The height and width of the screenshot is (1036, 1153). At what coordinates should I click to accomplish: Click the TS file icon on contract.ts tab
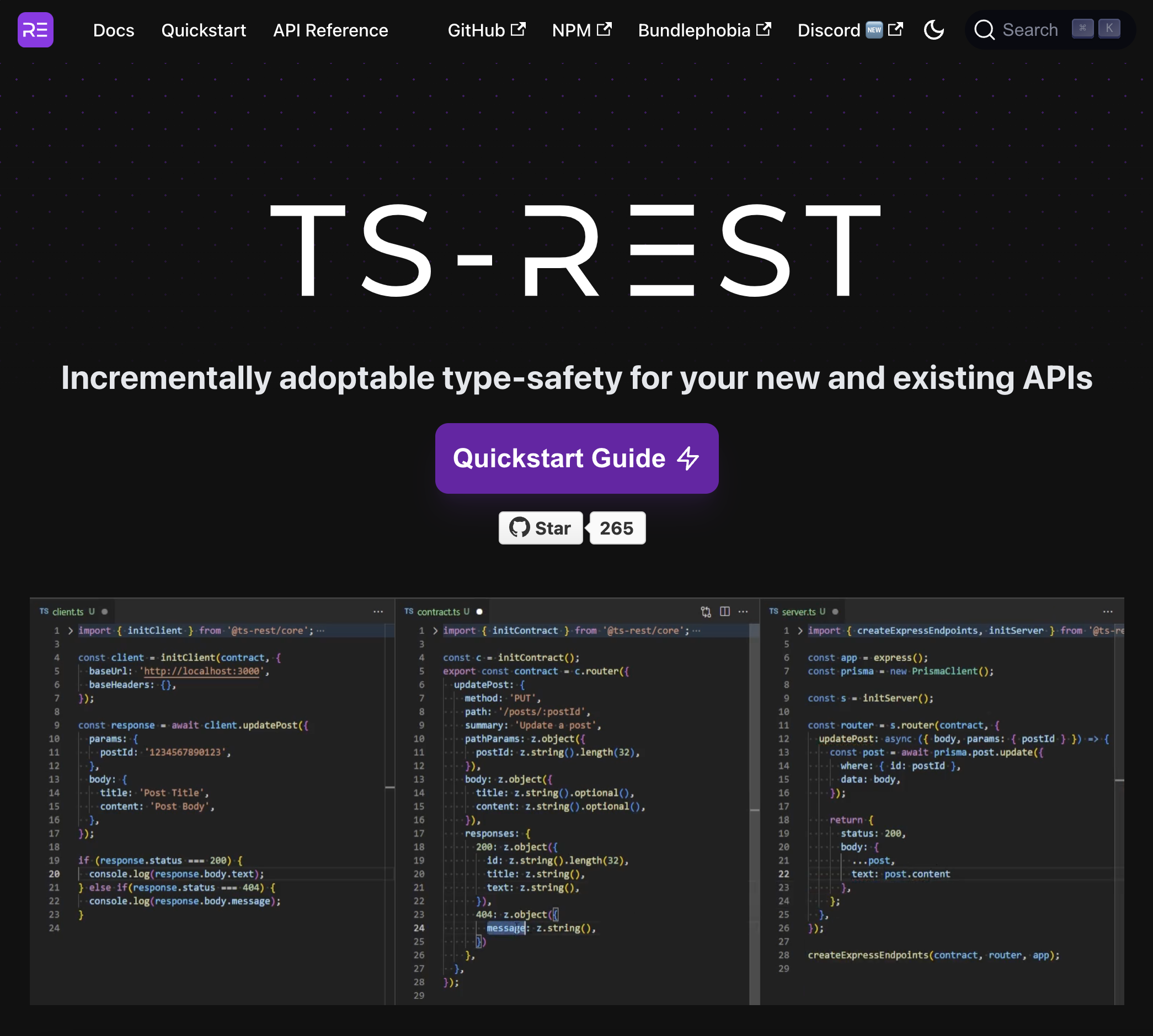click(409, 611)
